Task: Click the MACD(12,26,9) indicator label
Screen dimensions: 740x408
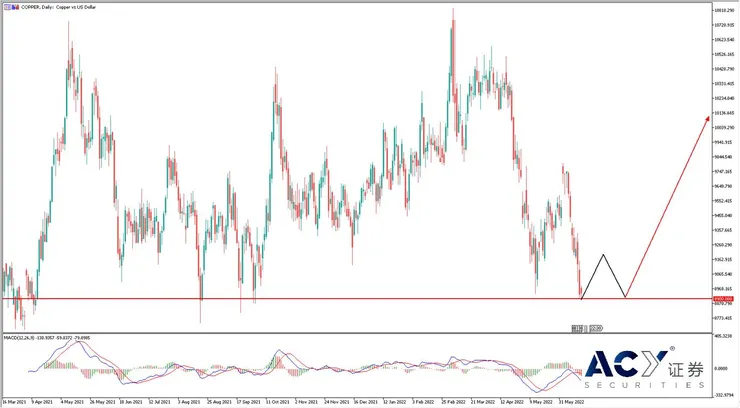Action: pos(47,338)
